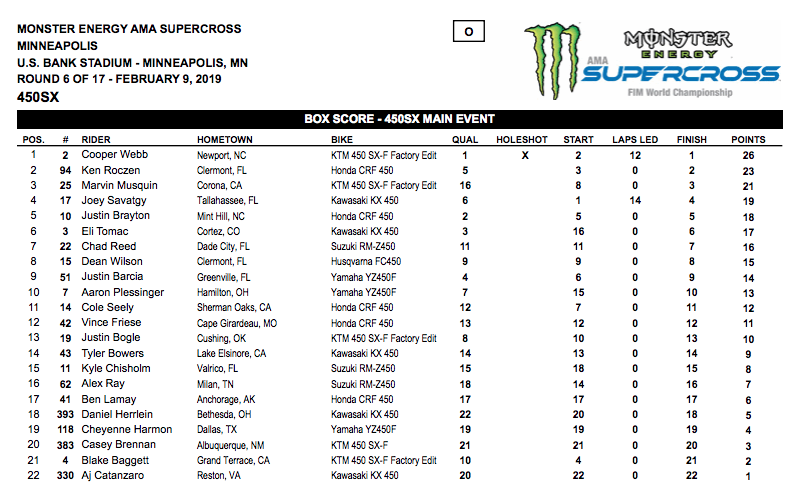Click the green Monster claw logo

tap(554, 60)
